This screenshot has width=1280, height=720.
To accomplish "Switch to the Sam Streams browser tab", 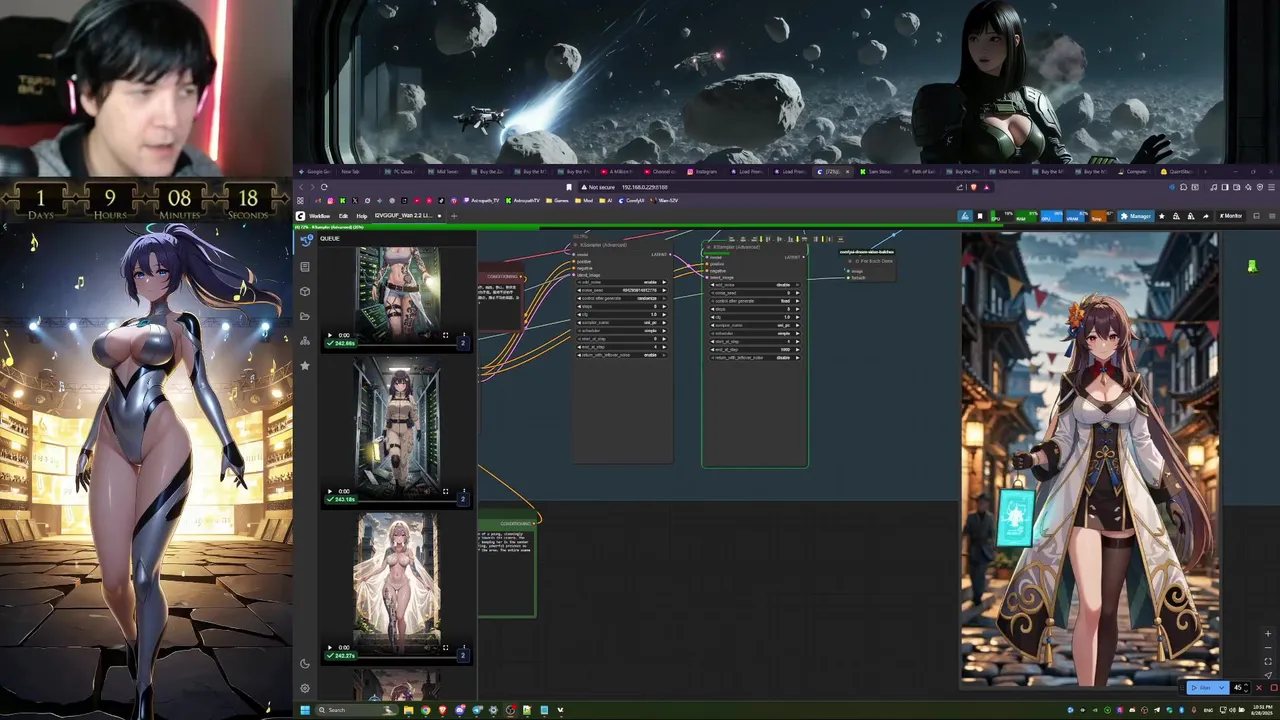I will 878,171.
